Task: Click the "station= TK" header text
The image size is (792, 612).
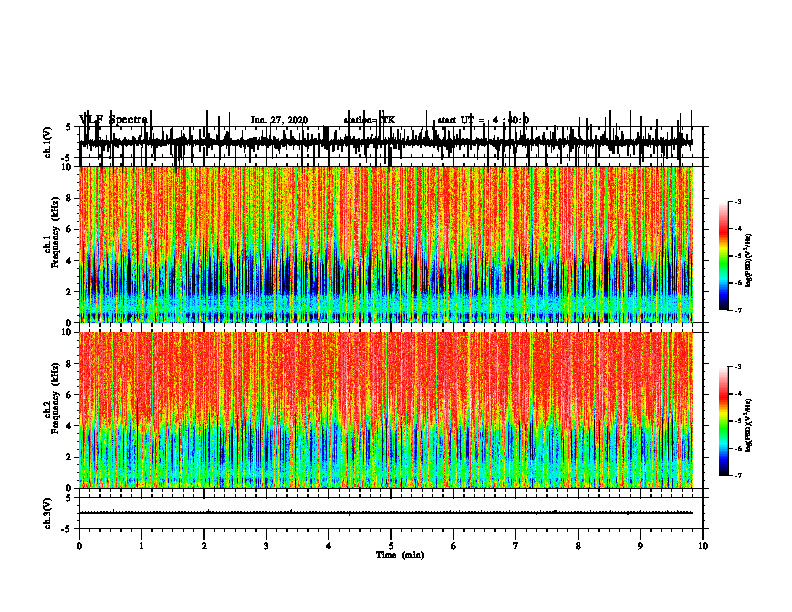Action: coord(369,120)
